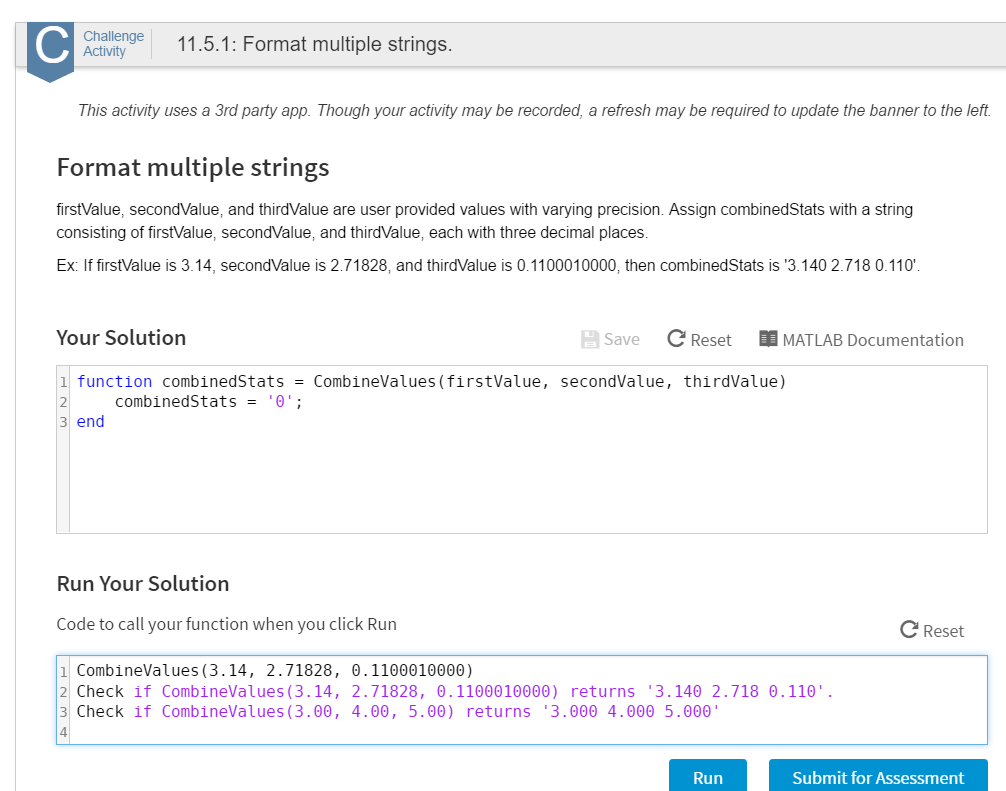Image resolution: width=1006 pixels, height=791 pixels.
Task: Click the function CombineValues declaration line
Action: (x=431, y=381)
